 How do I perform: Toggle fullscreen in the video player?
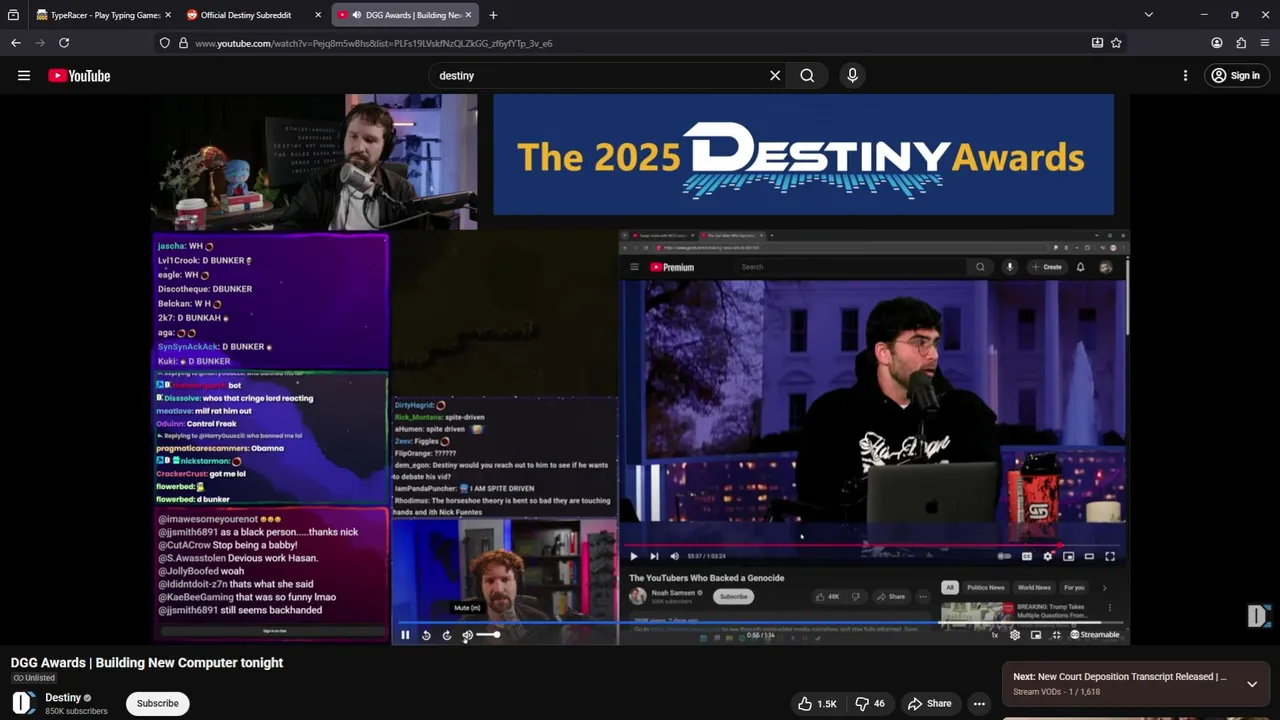pyautogui.click(x=1056, y=635)
